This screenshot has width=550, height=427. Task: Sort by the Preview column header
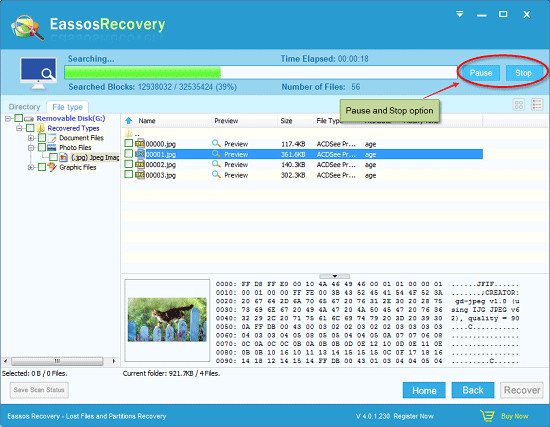(x=226, y=121)
